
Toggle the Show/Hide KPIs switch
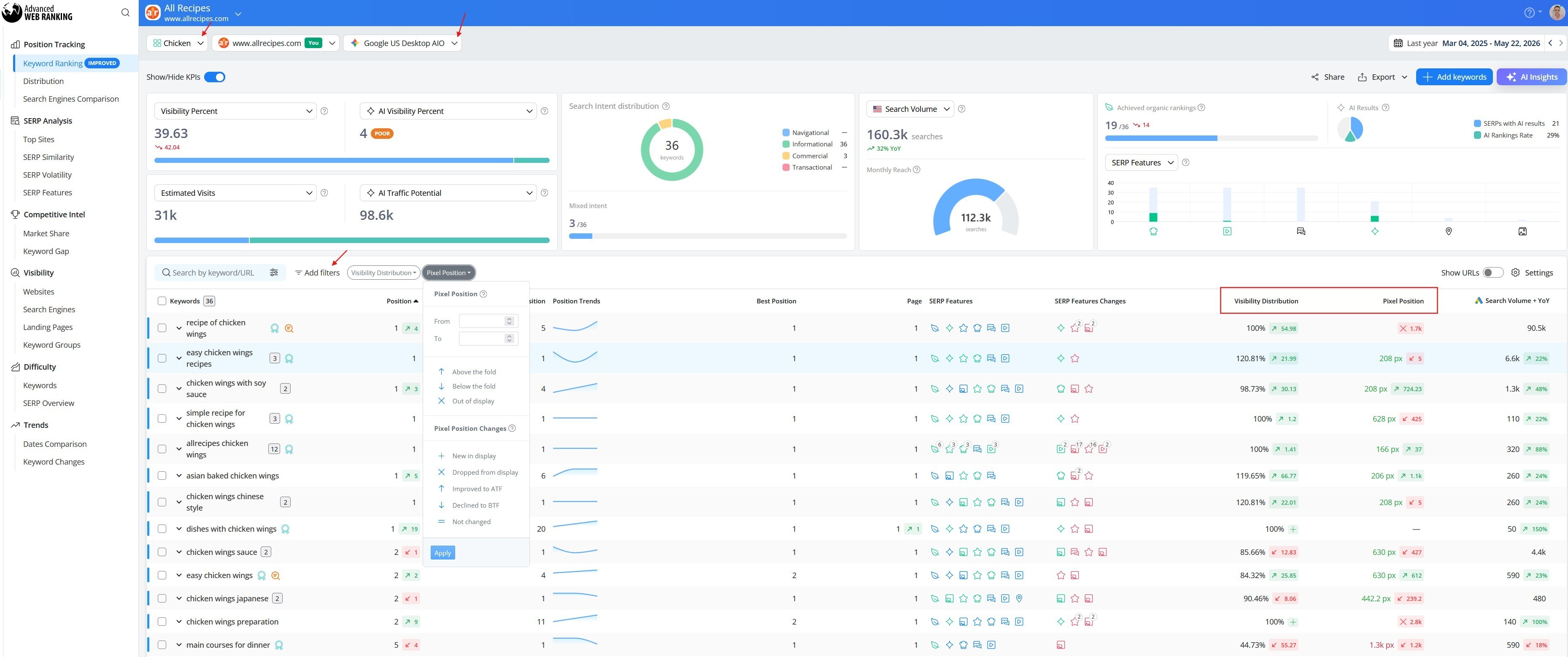[x=215, y=77]
